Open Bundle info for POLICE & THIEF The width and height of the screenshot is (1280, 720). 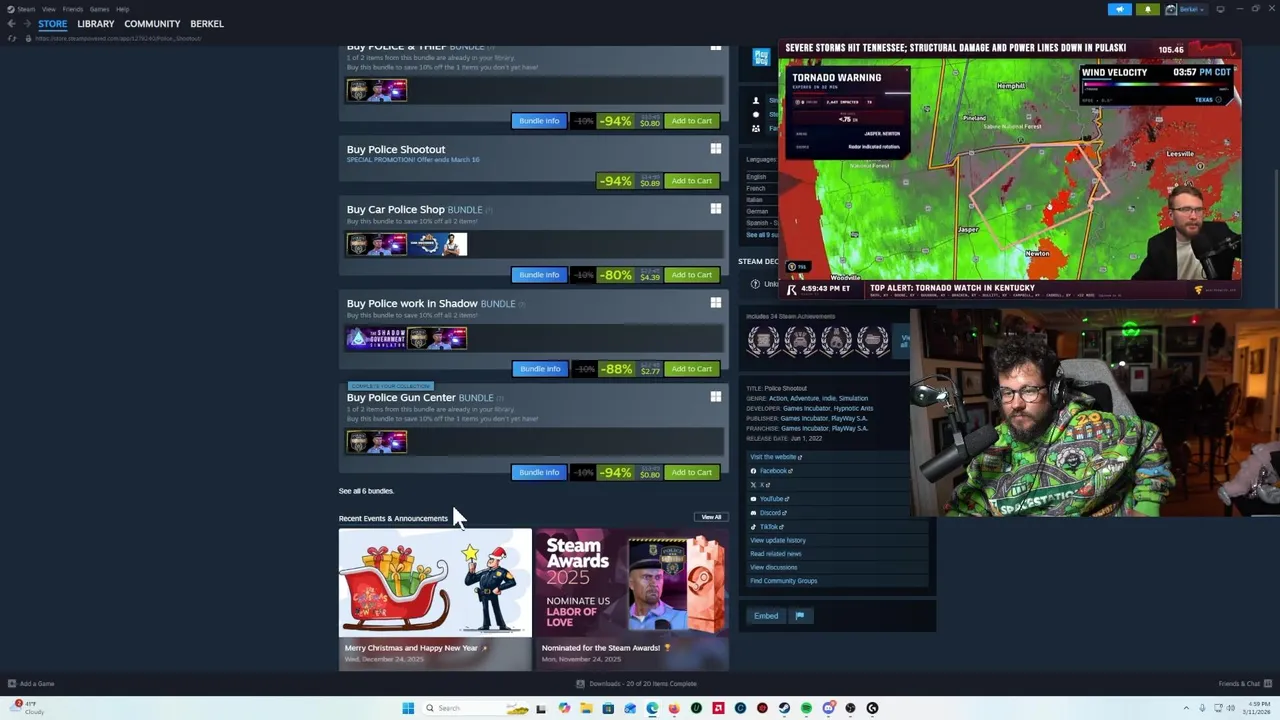(x=539, y=121)
